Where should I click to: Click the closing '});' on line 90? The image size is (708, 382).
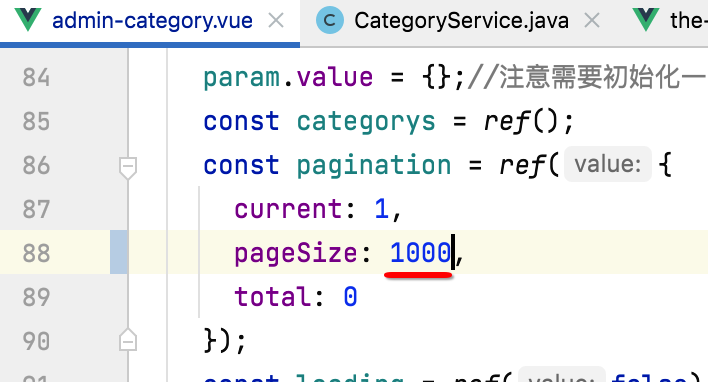pos(225,341)
